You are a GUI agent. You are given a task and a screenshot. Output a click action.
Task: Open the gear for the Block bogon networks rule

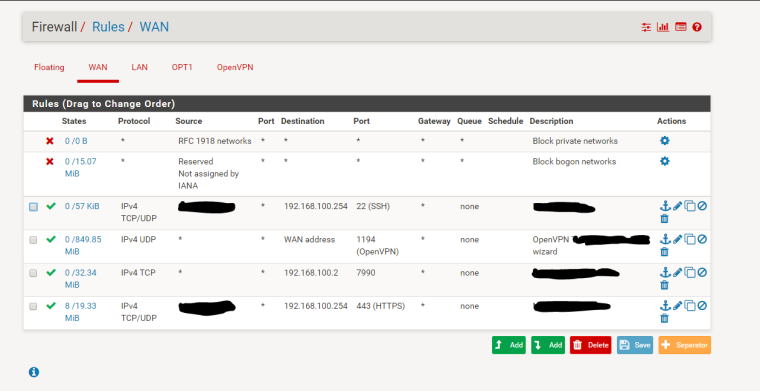tap(665, 161)
